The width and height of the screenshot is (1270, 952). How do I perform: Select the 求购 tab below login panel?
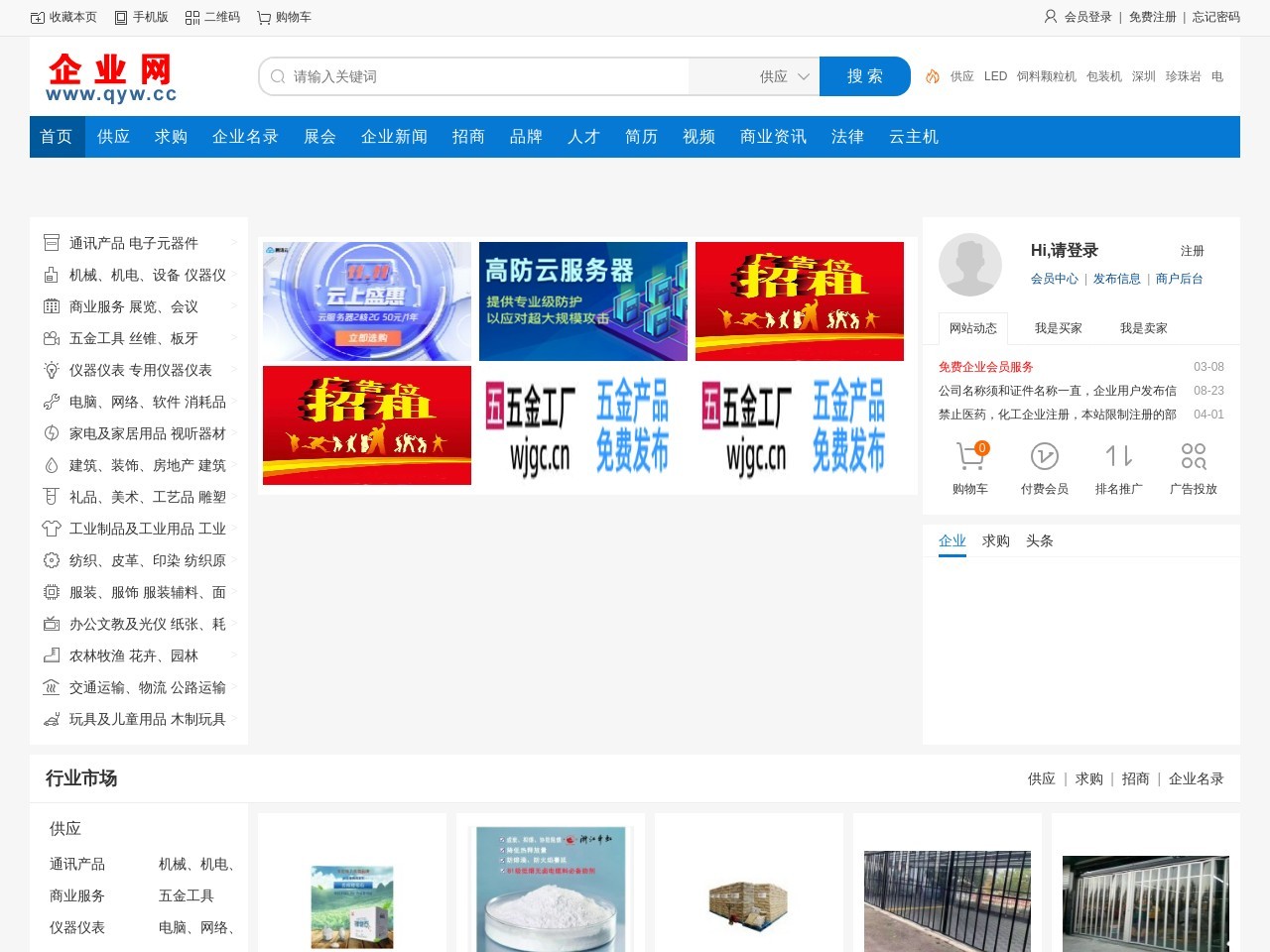996,540
